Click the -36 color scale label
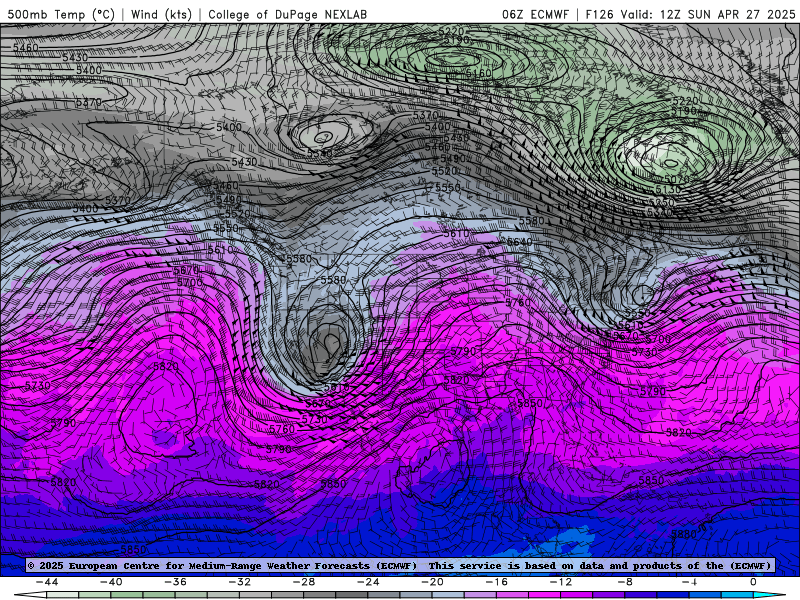This screenshot has height=600, width=800. coord(175,582)
